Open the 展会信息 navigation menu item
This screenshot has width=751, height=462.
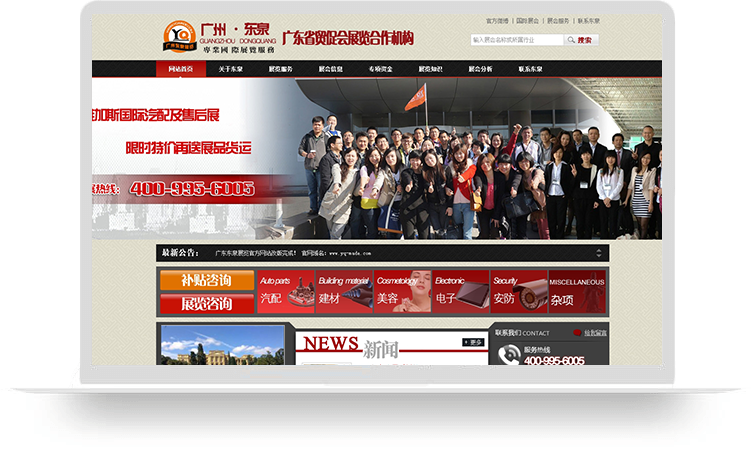pyautogui.click(x=330, y=69)
